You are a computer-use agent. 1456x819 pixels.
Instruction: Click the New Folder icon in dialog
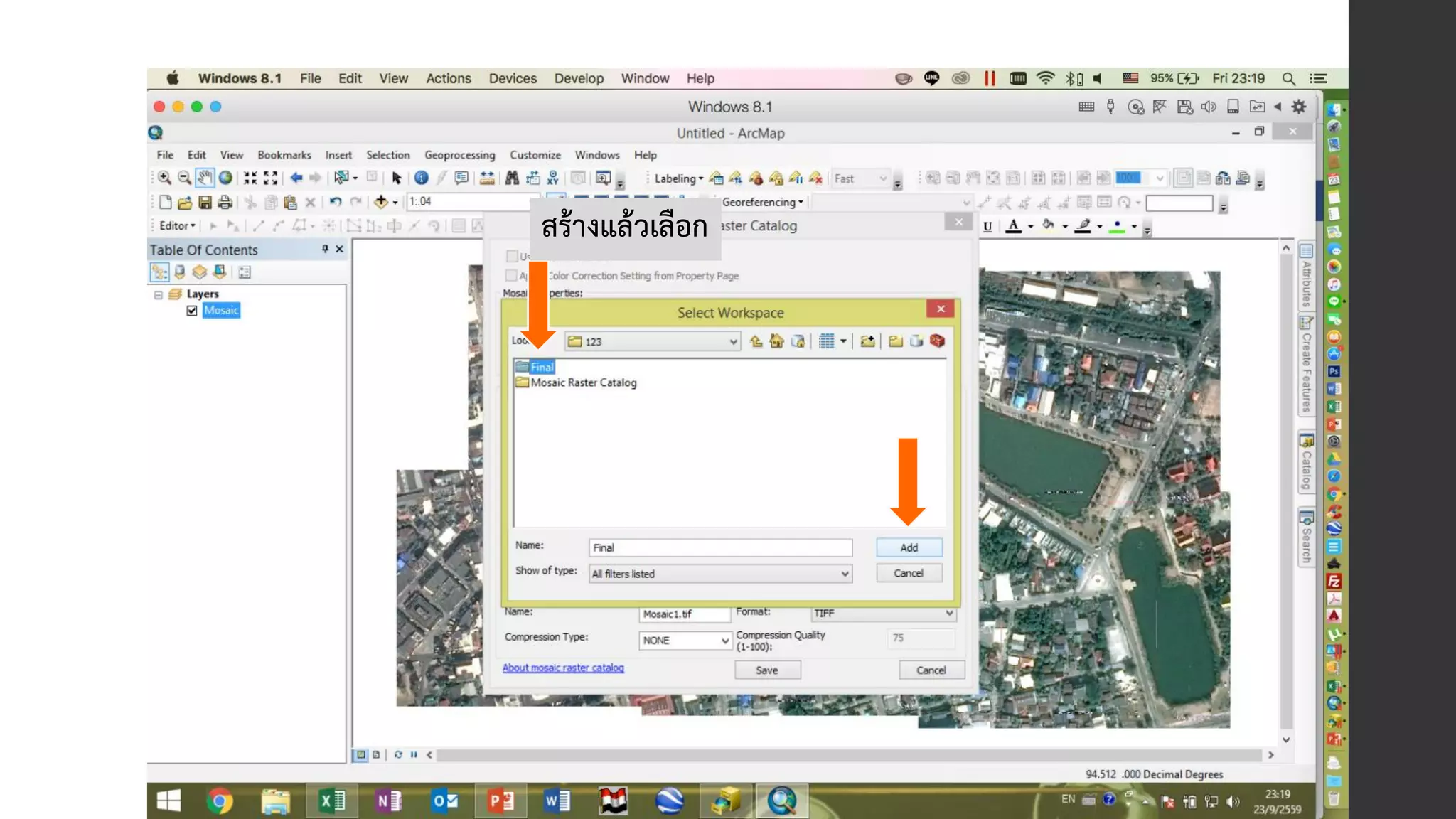[x=896, y=341]
